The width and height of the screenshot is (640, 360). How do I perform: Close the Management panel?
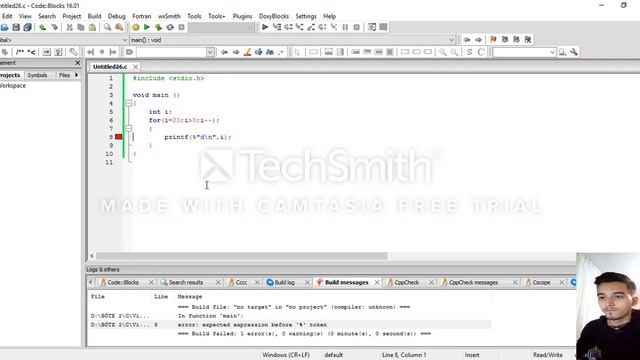78,63
